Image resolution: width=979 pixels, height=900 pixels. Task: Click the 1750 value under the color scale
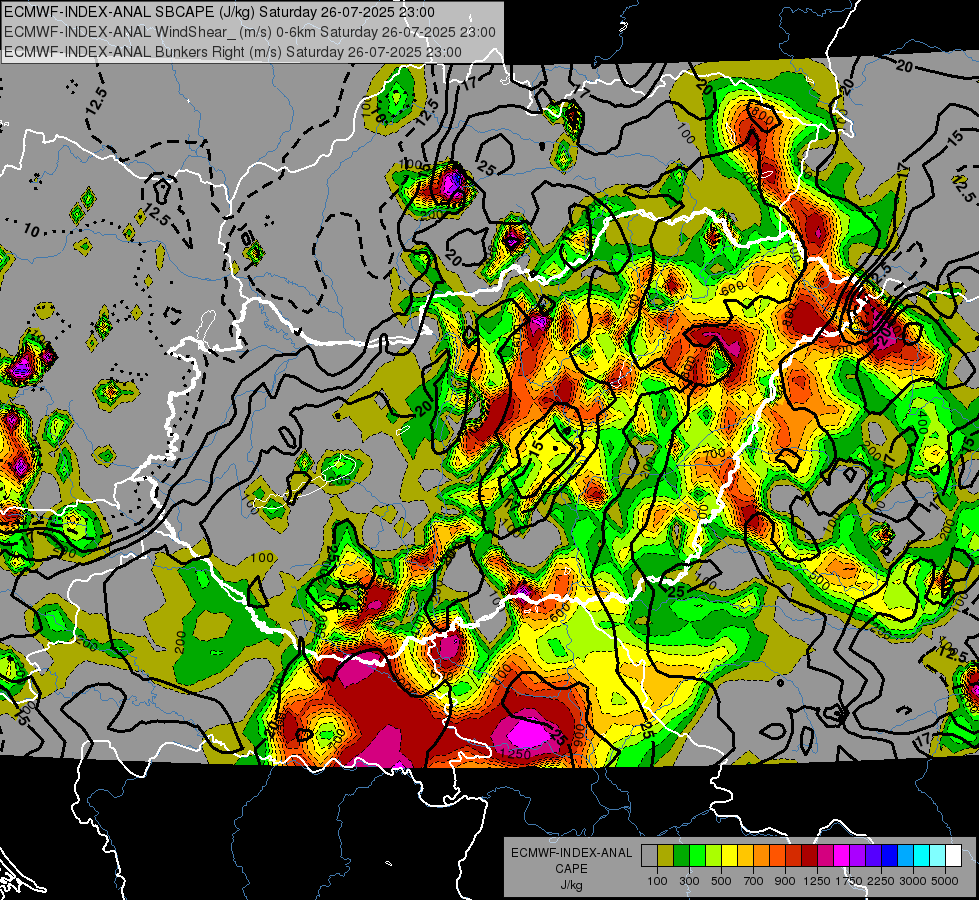849,881
